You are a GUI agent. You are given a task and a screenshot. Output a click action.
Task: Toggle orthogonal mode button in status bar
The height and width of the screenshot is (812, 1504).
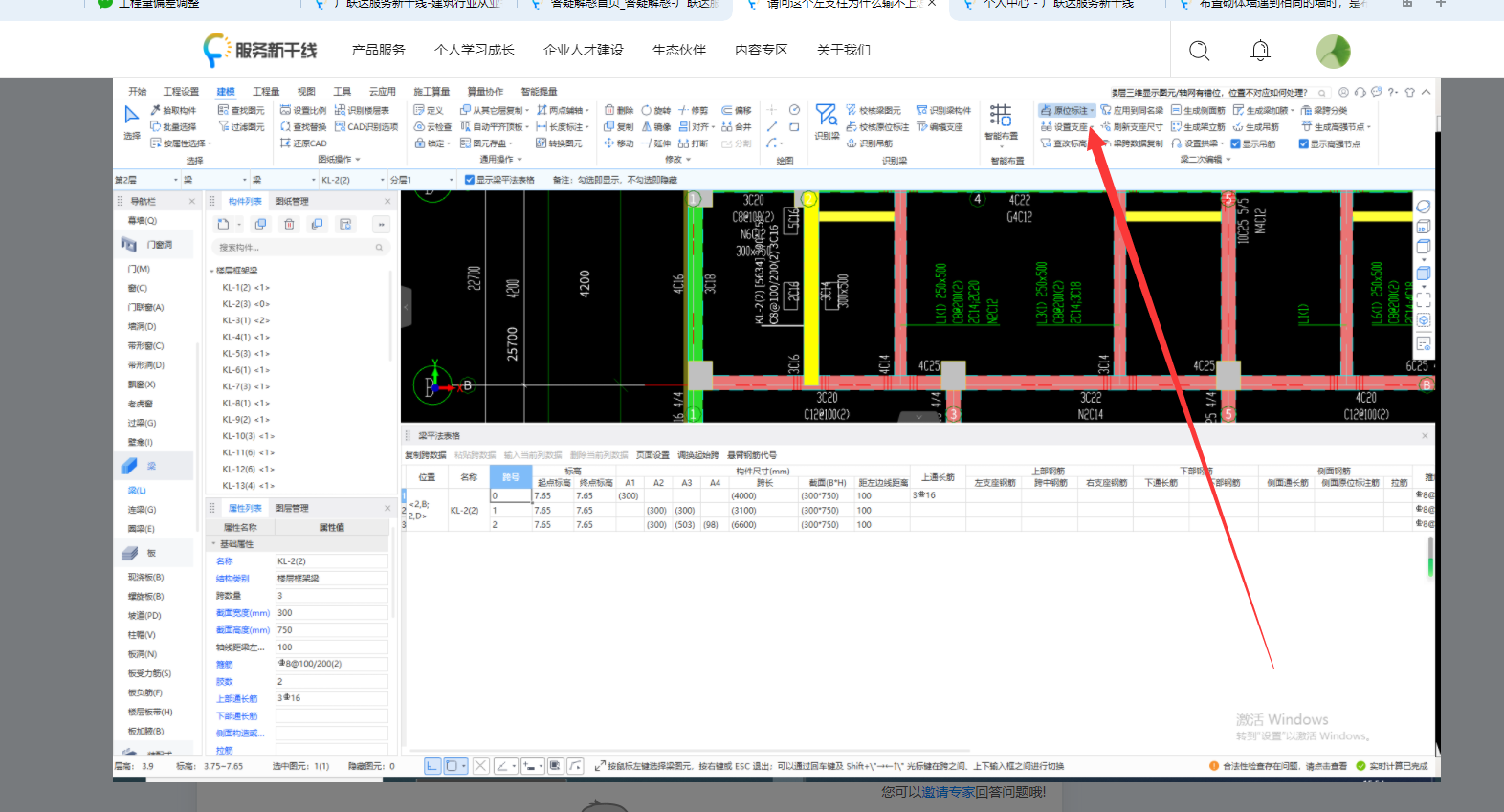432,766
